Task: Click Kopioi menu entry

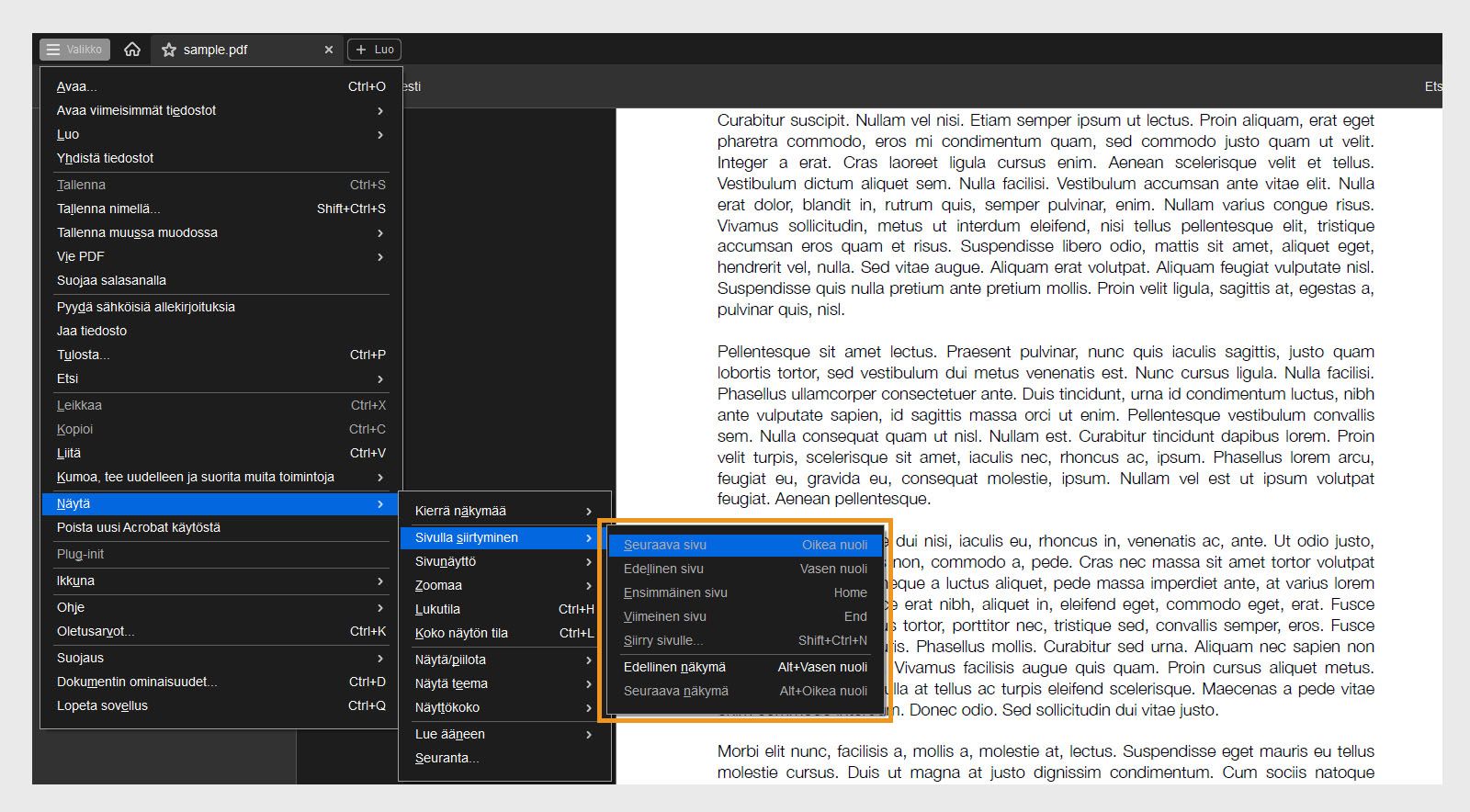Action: (x=220, y=429)
